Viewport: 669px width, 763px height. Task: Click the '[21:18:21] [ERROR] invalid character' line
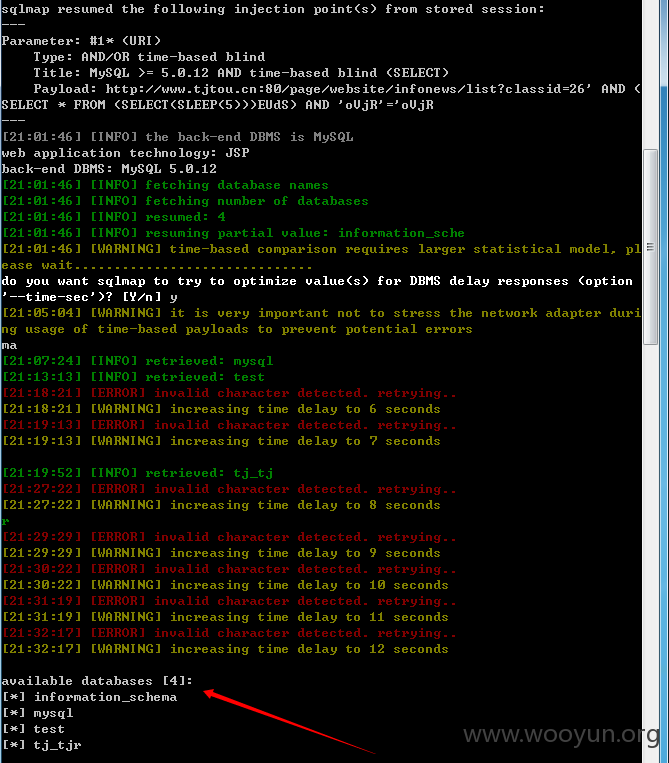click(230, 393)
